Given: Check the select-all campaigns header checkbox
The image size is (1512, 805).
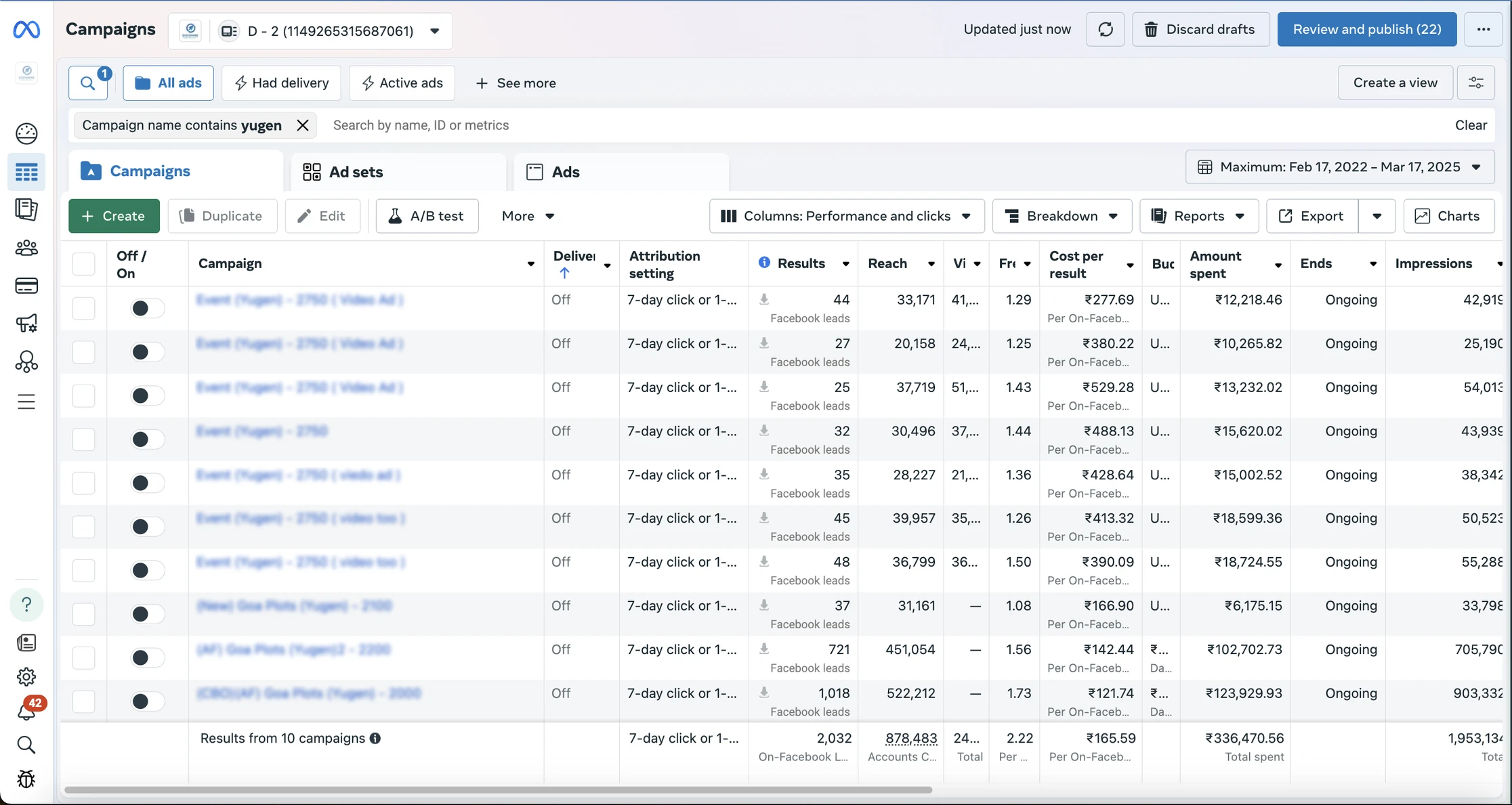Looking at the screenshot, I should coord(83,263).
